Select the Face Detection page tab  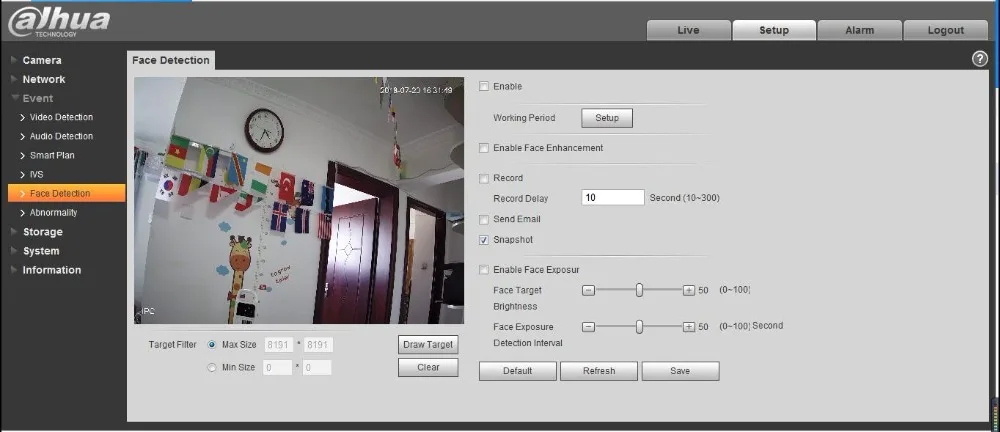171,60
